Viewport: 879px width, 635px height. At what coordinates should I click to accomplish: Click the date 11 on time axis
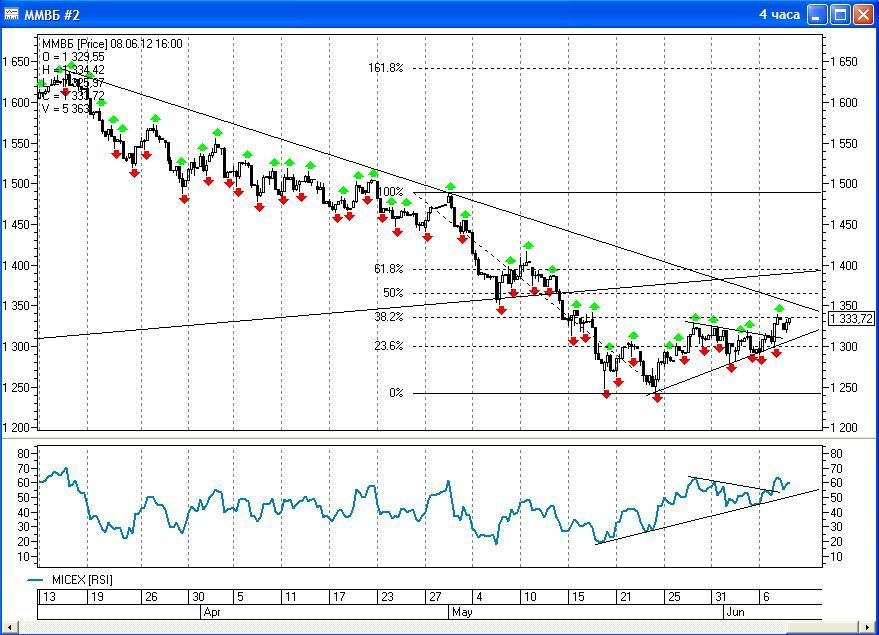click(x=290, y=597)
